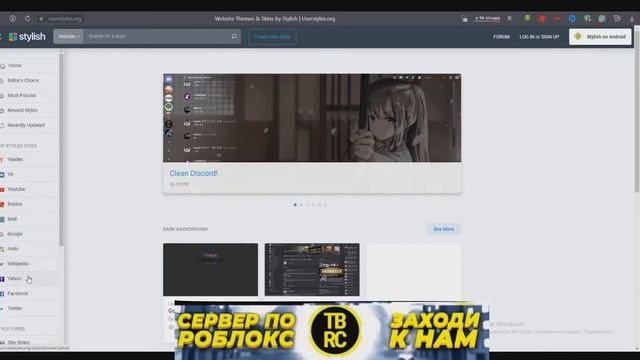Click the sidebar scrollbar
The width and height of the screenshot is (640, 360).
point(61,149)
